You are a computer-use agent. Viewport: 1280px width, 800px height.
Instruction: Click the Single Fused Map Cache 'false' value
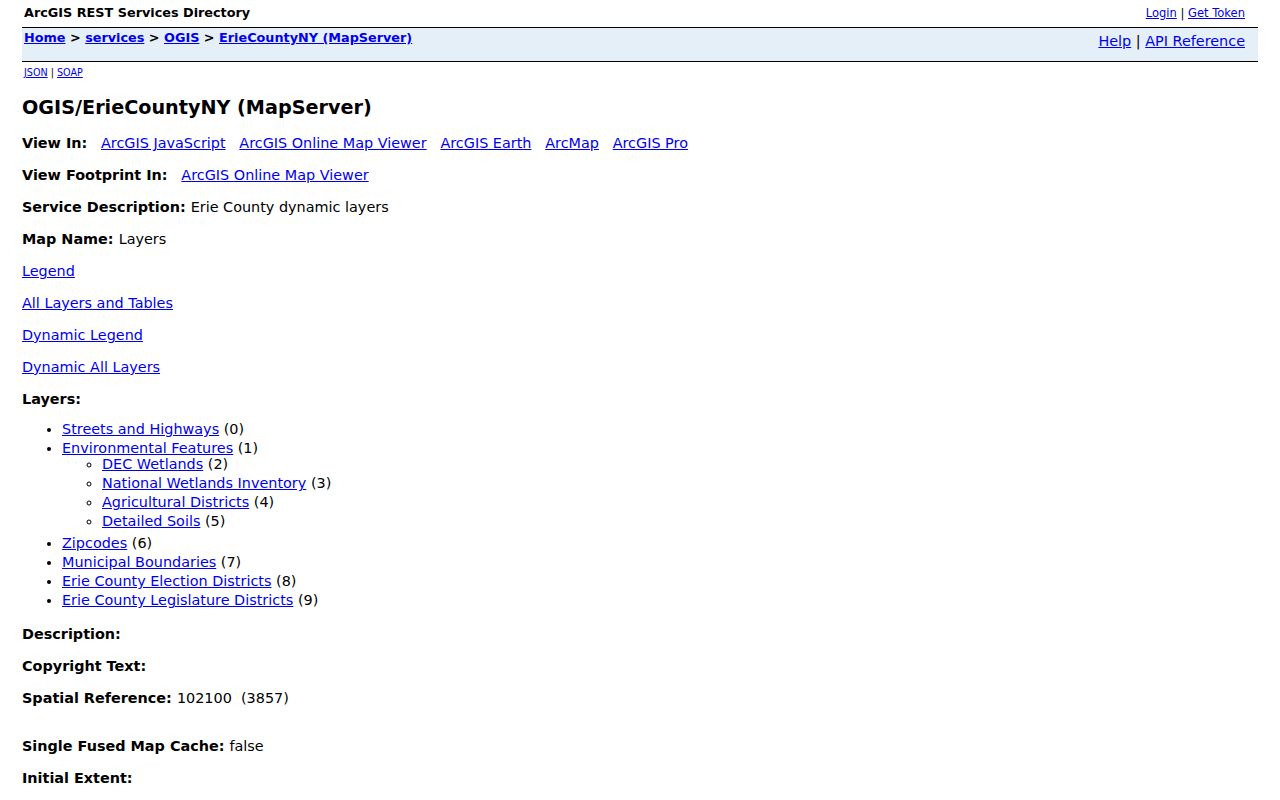click(246, 746)
